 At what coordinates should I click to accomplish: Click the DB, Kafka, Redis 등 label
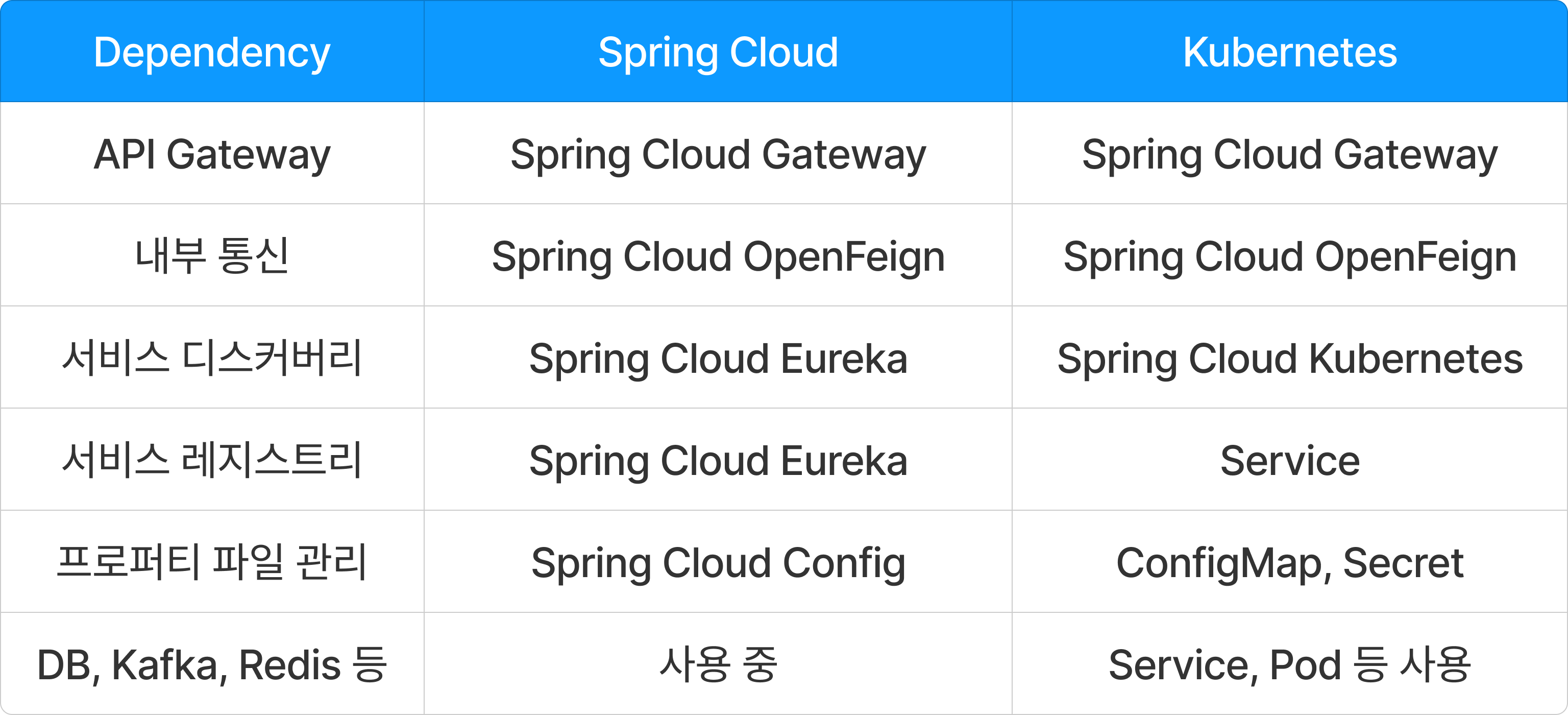point(212,664)
